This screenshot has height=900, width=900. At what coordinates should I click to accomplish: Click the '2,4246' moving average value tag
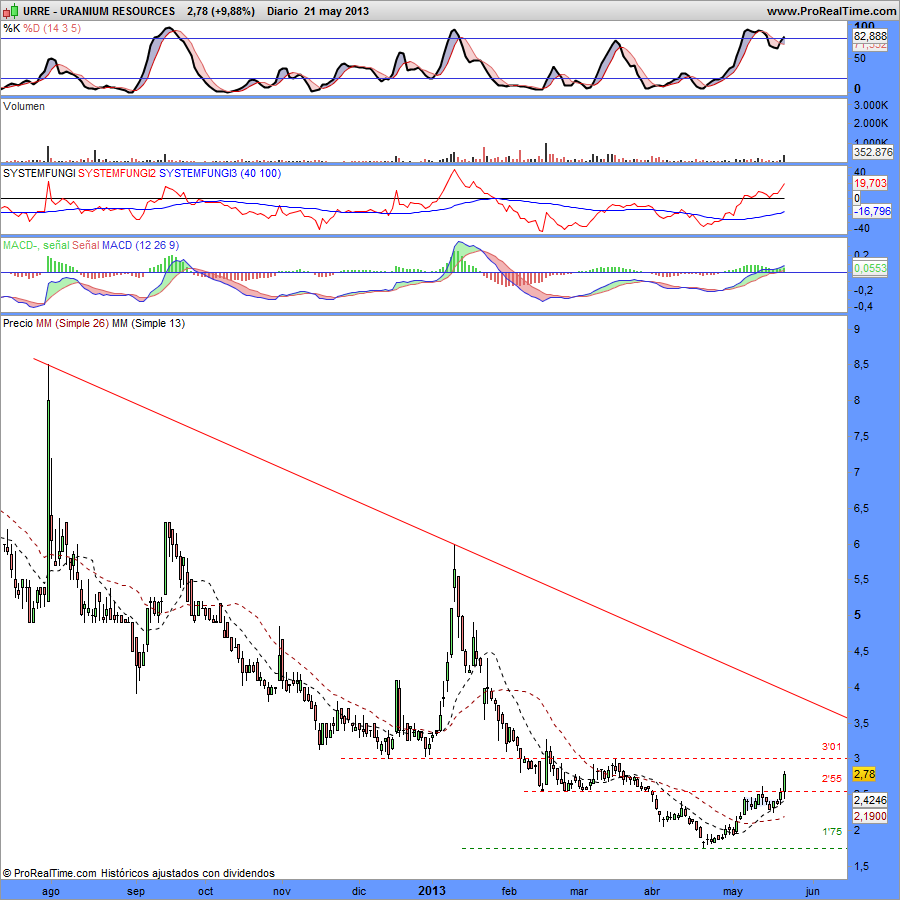click(870, 800)
